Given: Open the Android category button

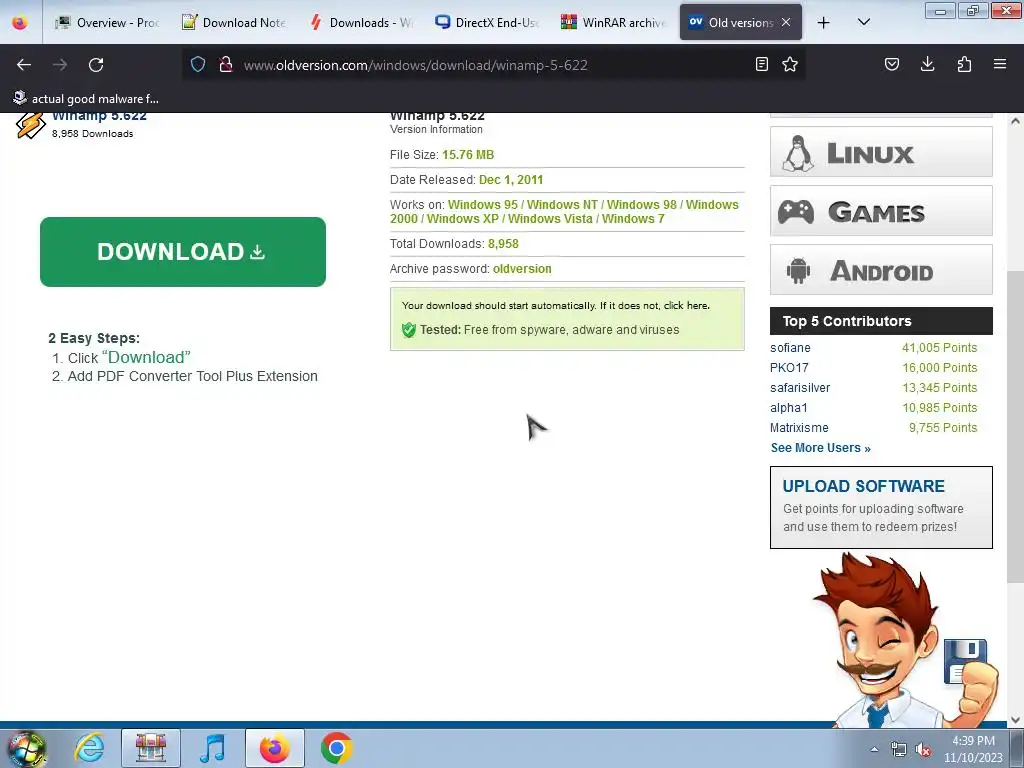Looking at the screenshot, I should tap(881, 269).
